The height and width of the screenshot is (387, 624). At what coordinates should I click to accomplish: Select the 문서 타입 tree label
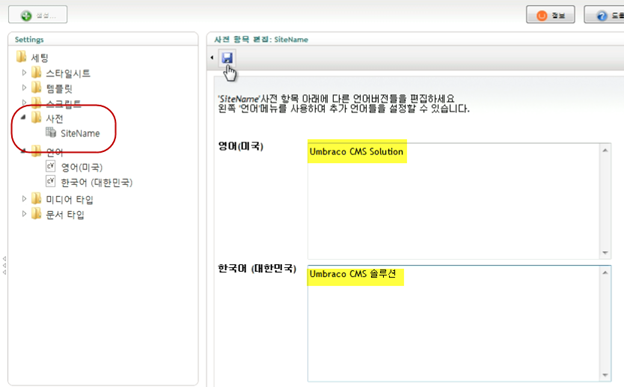[x=65, y=215]
